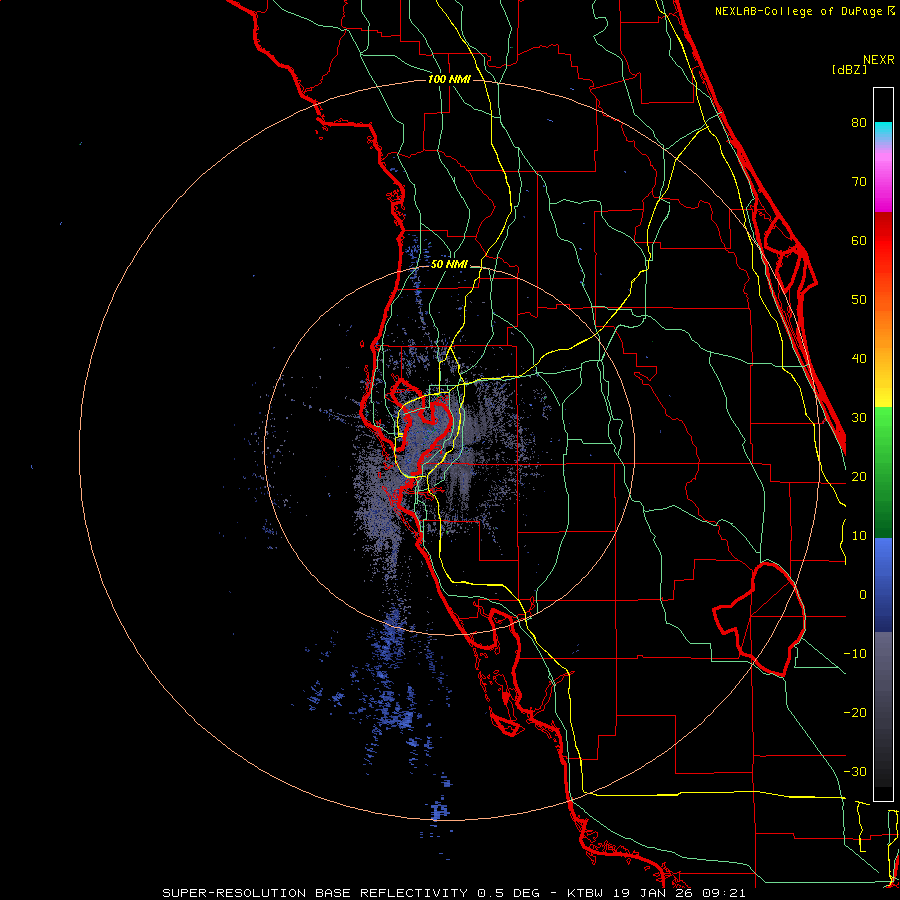The height and width of the screenshot is (900, 900).
Task: Click the 30 value on dBZ scale
Action: (x=859, y=418)
